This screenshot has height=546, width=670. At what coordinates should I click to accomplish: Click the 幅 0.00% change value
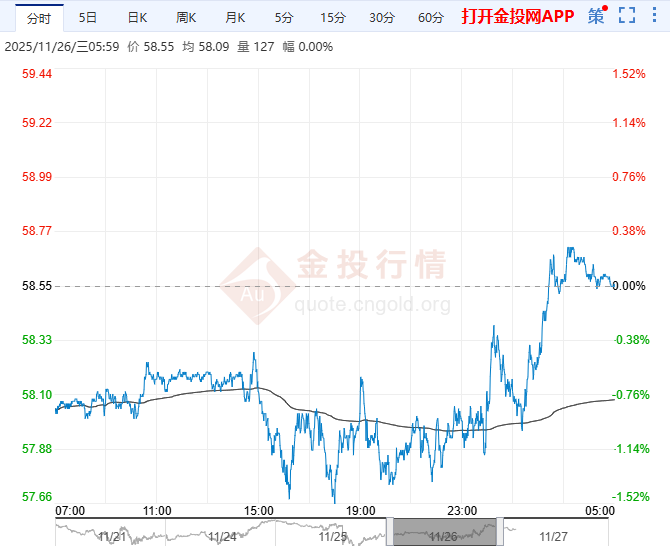coord(308,46)
